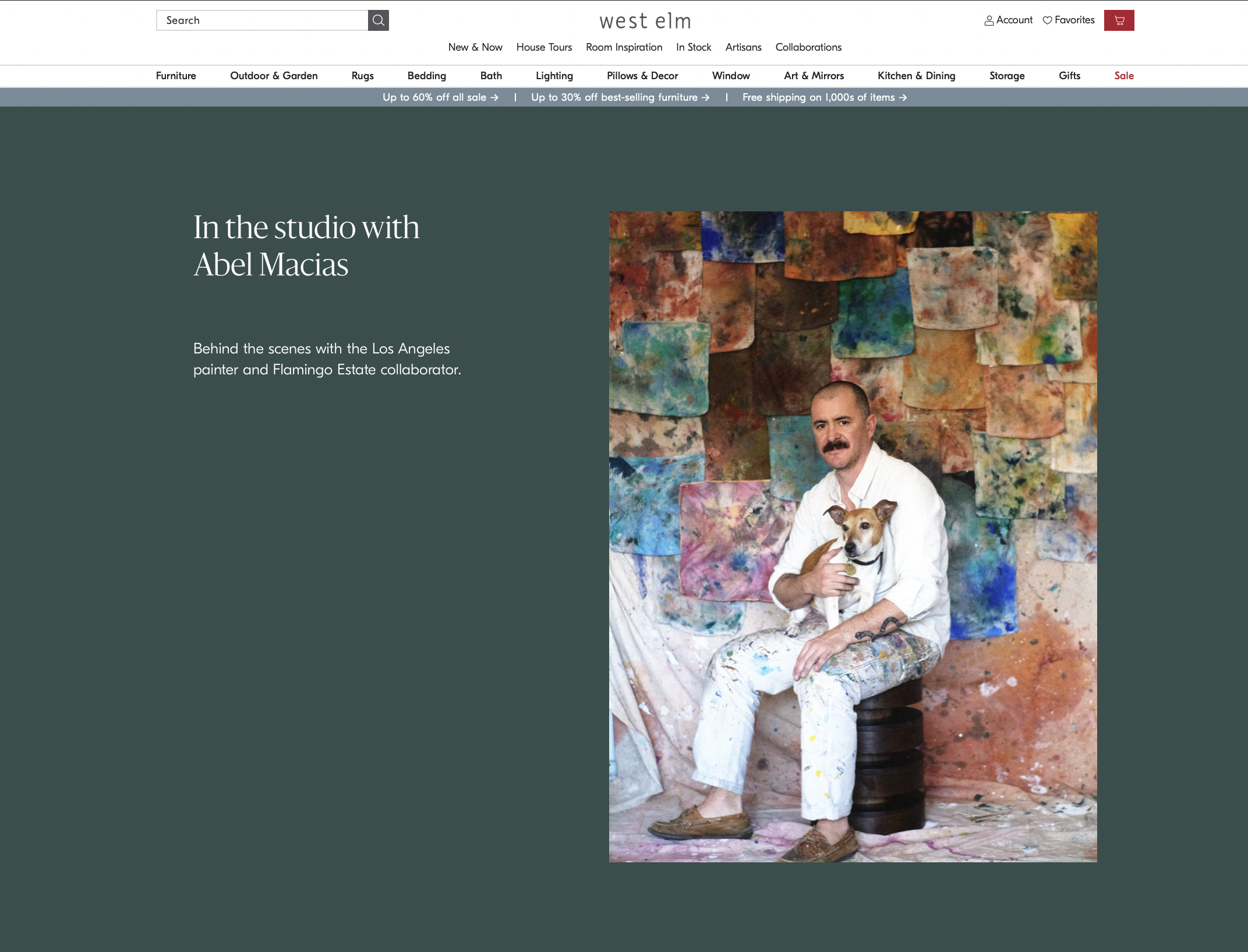
Task: Go to Room Inspiration page
Action: coord(624,47)
